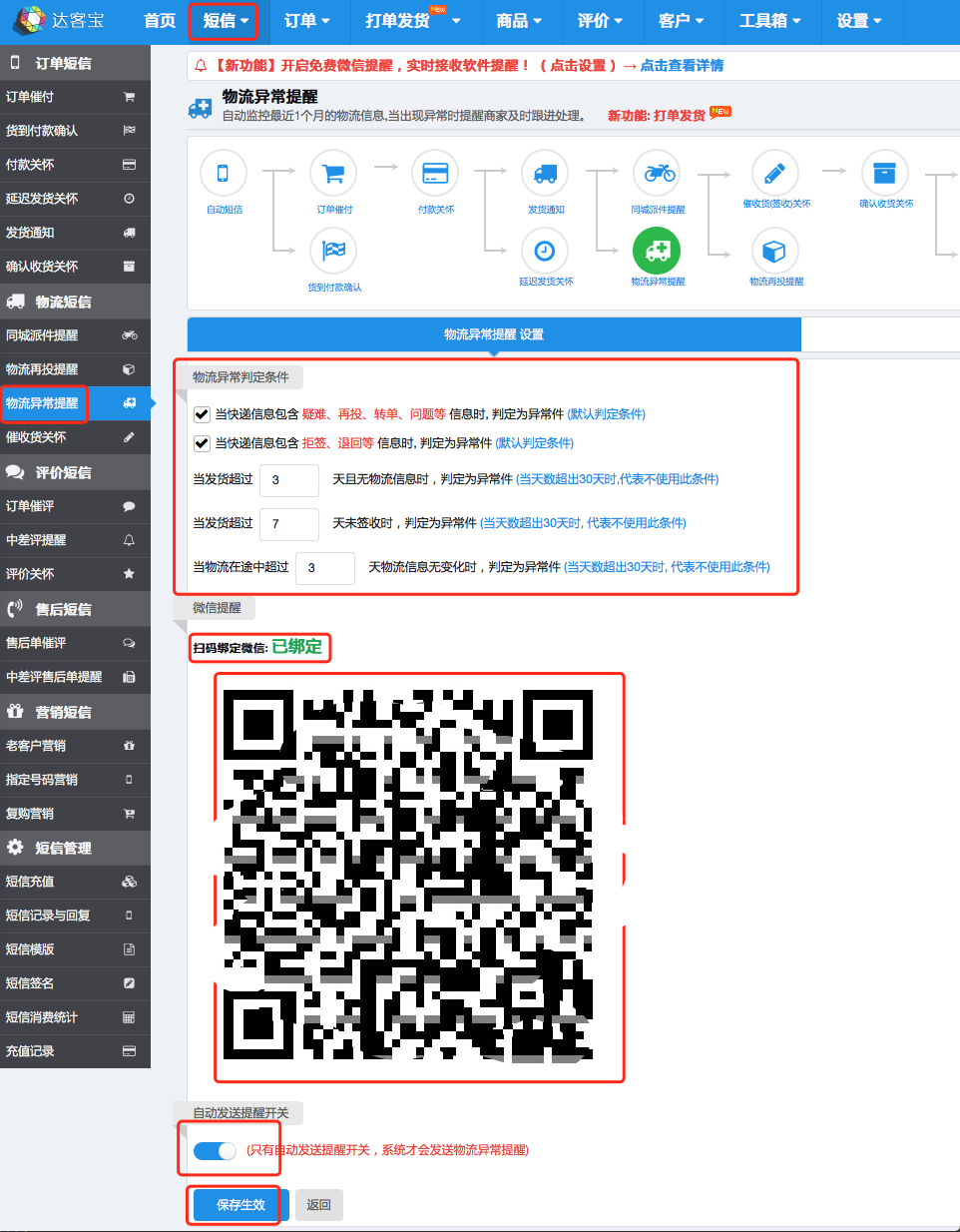Viewport: 960px width, 1232px height.
Task: Select the 物流异常提醒 设置 tab
Action: pyautogui.click(x=494, y=334)
